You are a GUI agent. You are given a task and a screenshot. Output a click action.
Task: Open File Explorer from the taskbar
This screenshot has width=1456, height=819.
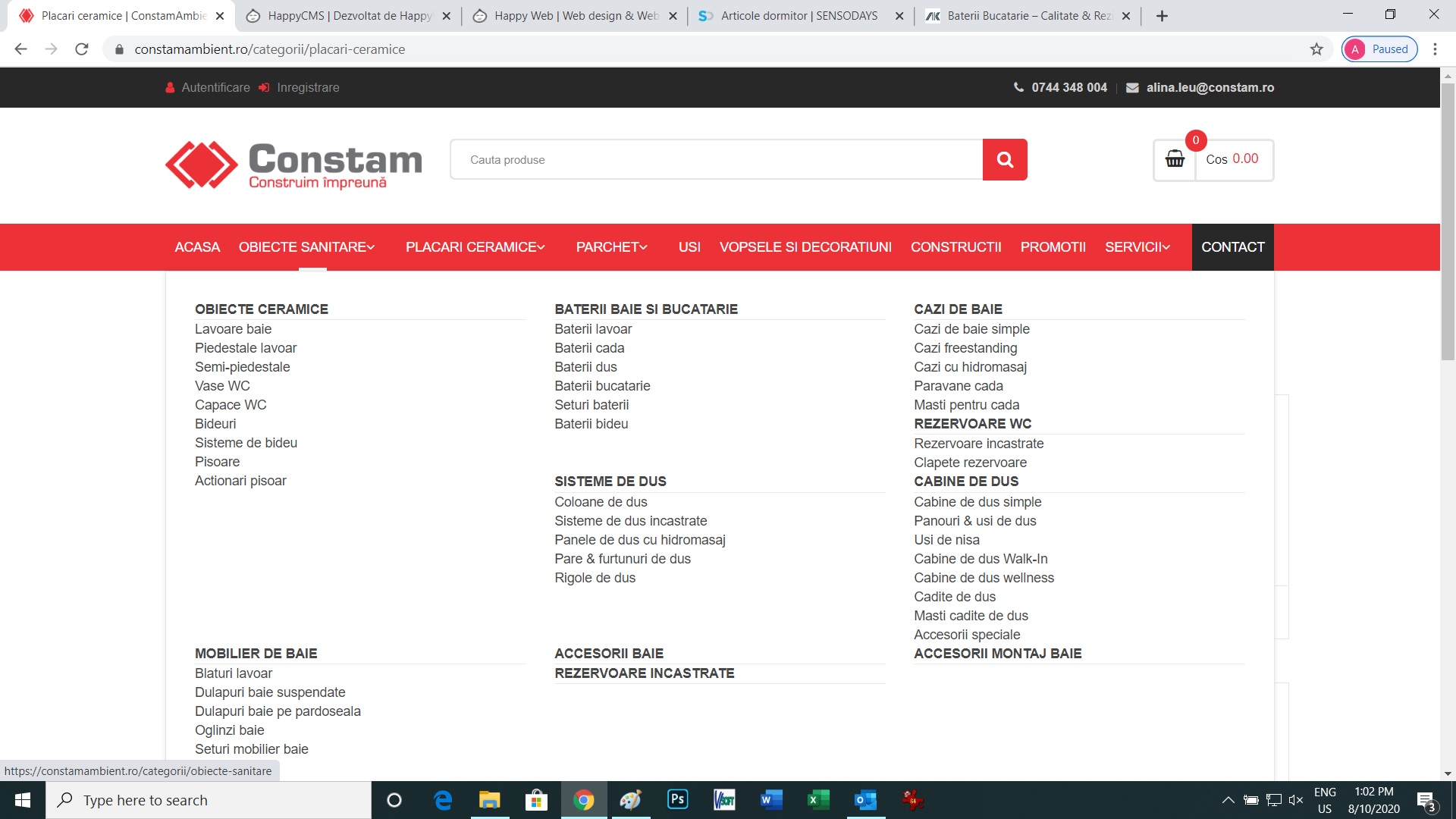point(490,800)
